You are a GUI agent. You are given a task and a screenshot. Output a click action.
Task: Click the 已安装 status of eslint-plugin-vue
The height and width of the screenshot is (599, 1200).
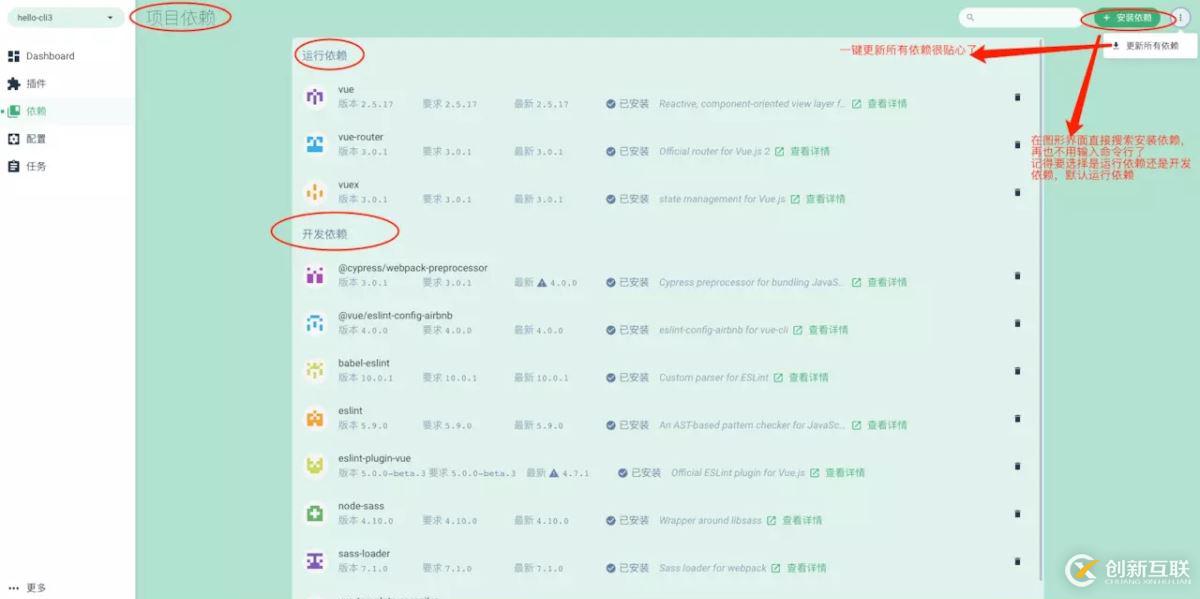pos(639,473)
